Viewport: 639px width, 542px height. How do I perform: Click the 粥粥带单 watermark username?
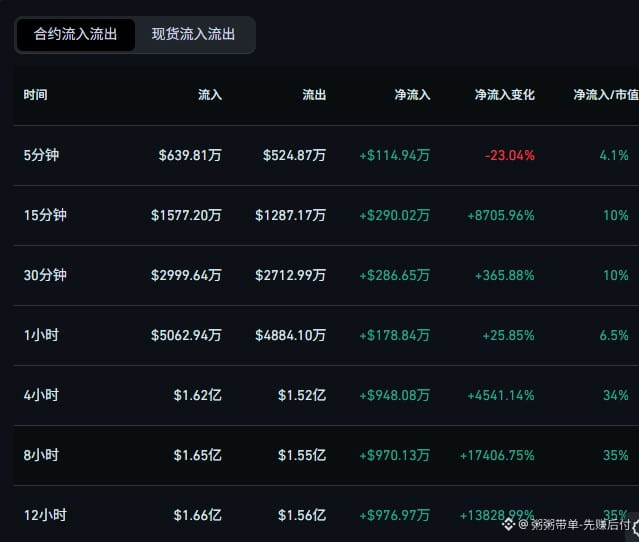click(x=580, y=524)
